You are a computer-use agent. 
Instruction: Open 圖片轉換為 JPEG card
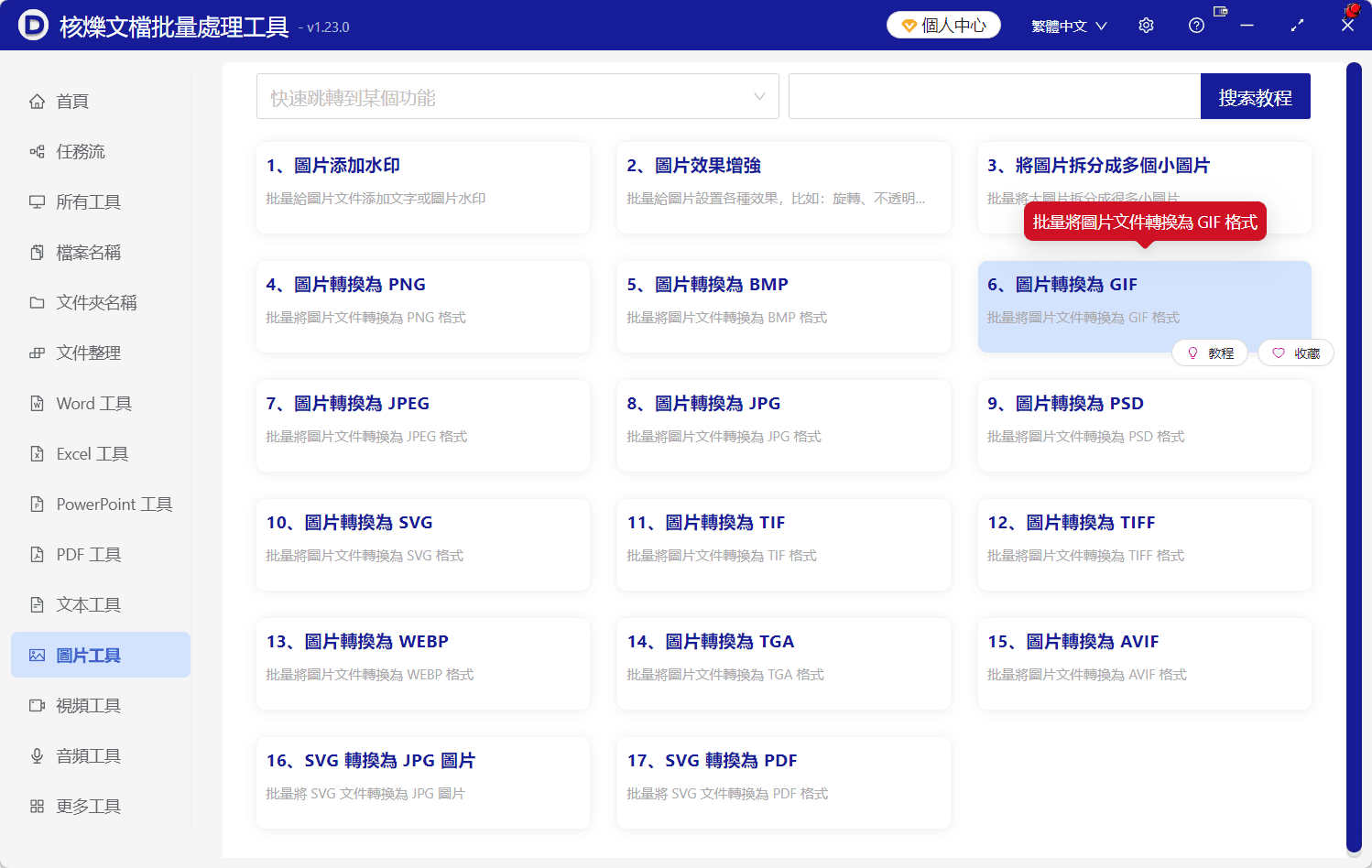tap(423, 426)
